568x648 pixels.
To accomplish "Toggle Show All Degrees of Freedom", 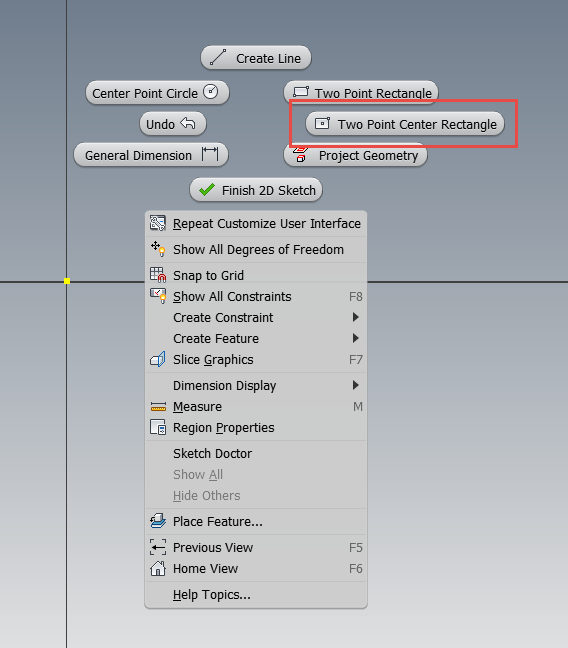I will pyautogui.click(x=256, y=249).
